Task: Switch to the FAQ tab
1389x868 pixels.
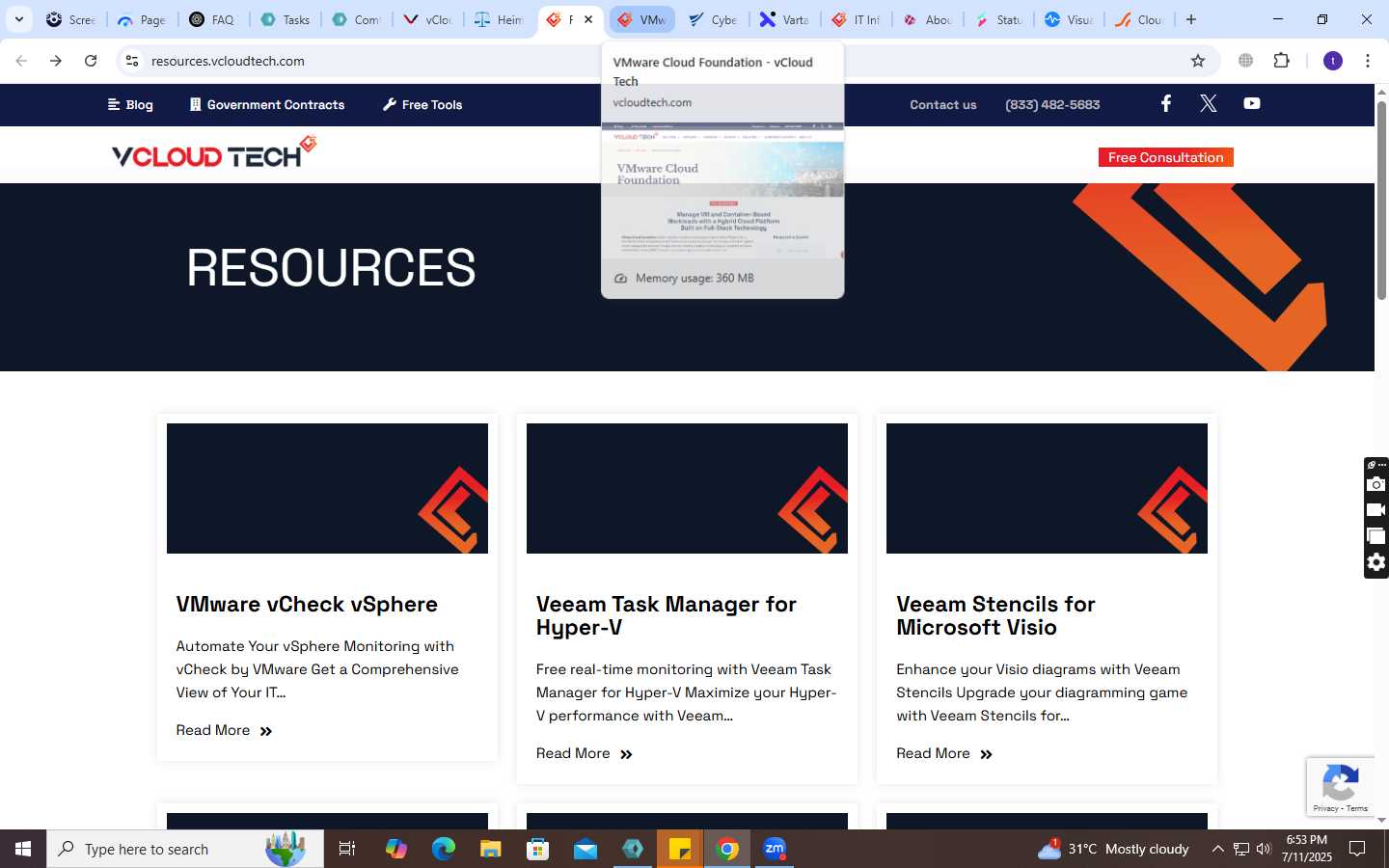Action: point(213,19)
